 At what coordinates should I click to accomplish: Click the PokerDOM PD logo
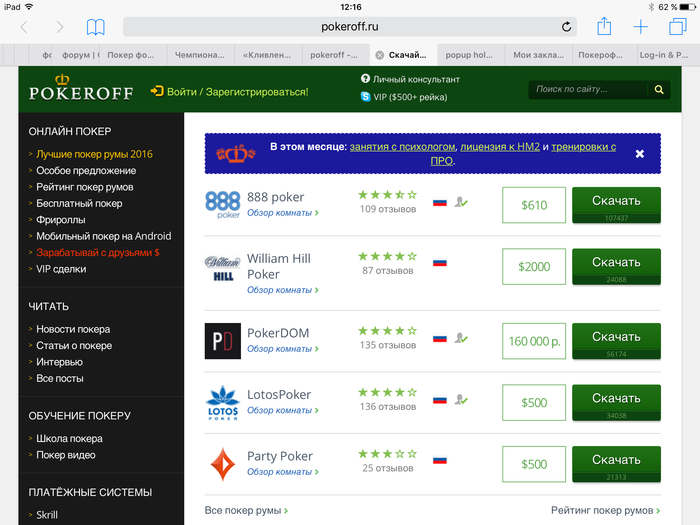click(223, 341)
